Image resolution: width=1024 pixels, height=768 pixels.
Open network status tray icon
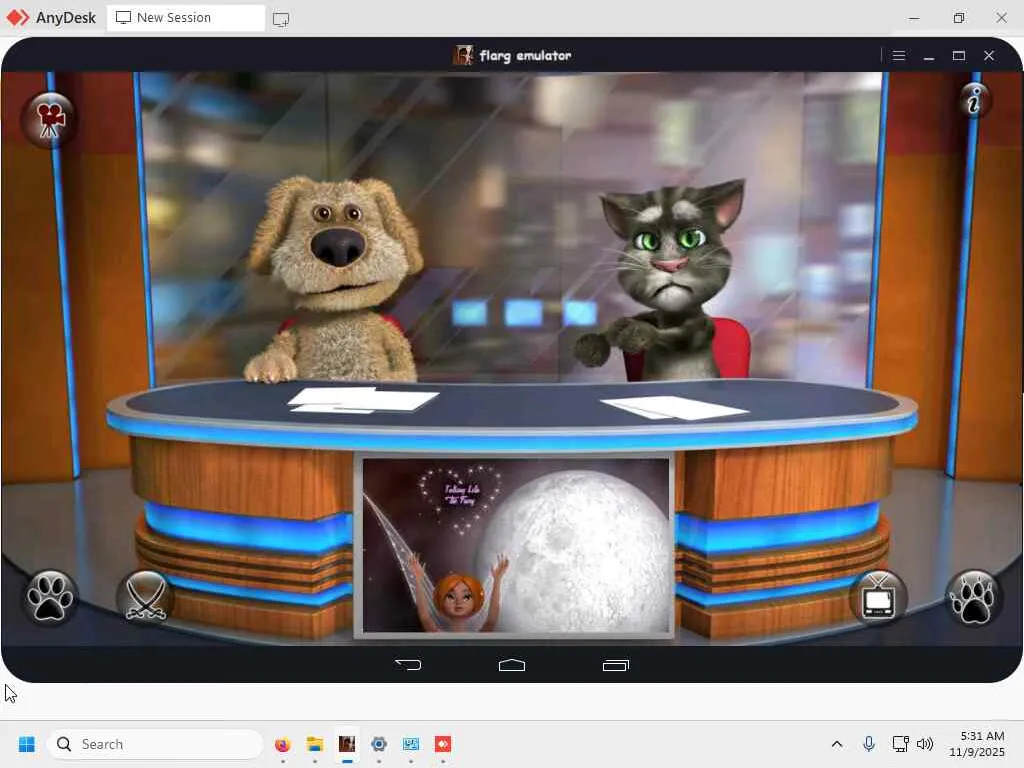click(x=900, y=744)
